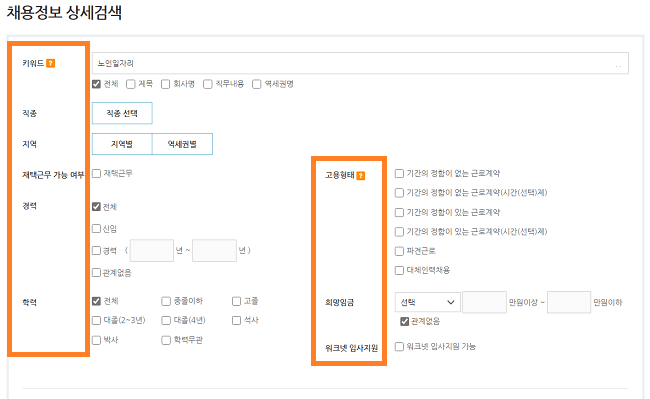Click the 만원이하 maximum wage input field
650x399 pixels.
click(x=569, y=302)
